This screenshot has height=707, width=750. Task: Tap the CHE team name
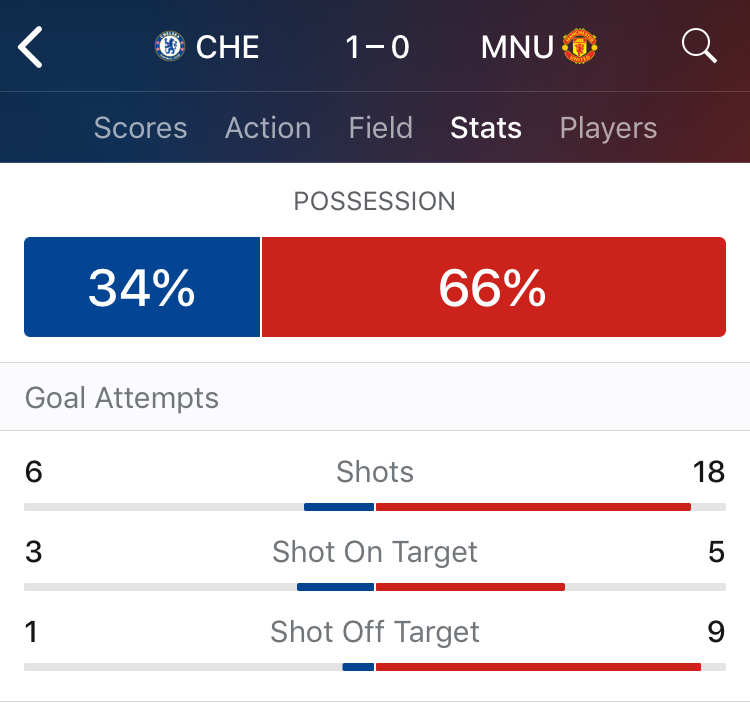pos(228,47)
